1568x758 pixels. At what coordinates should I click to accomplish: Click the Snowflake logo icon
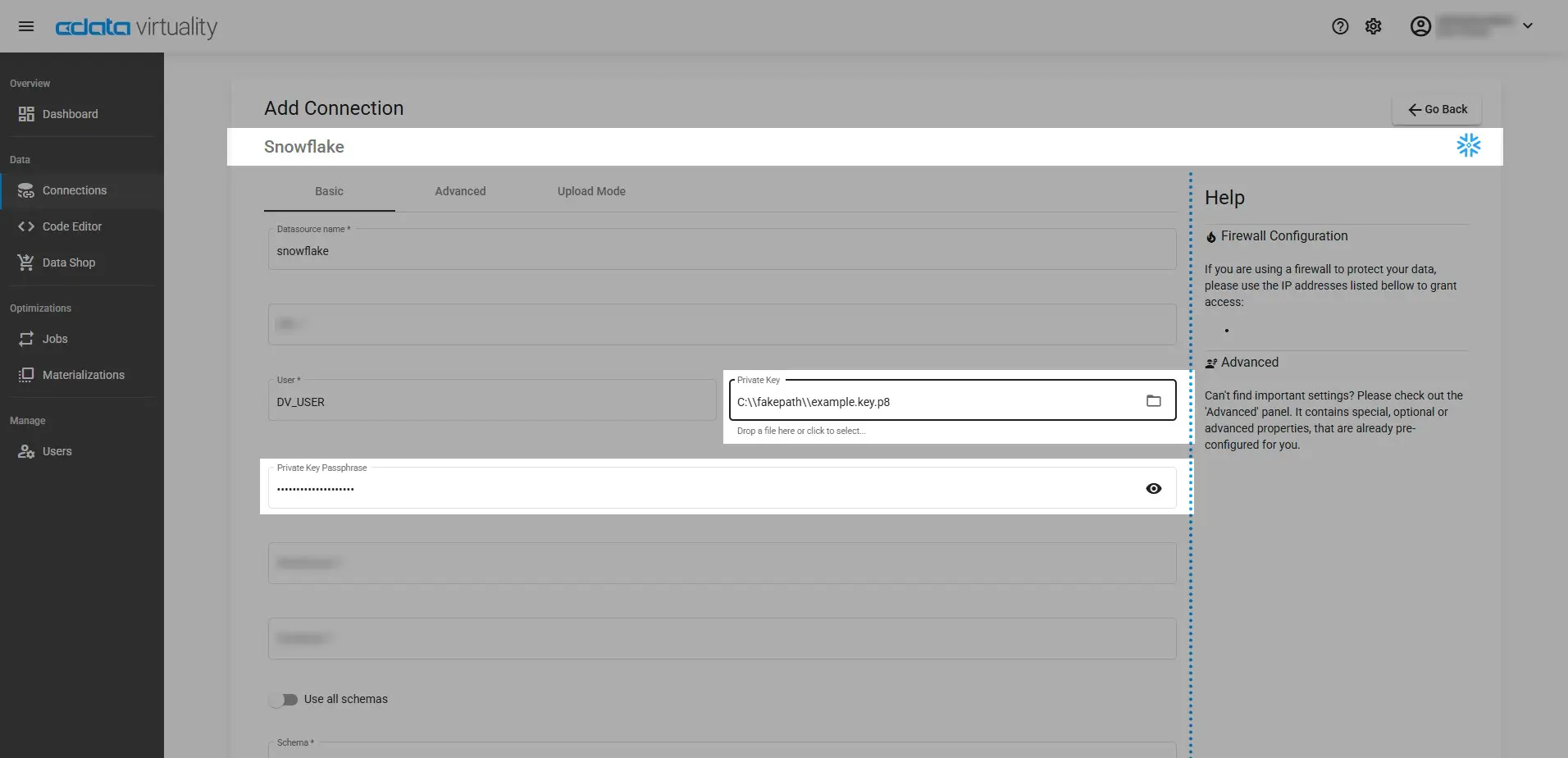[1468, 146]
